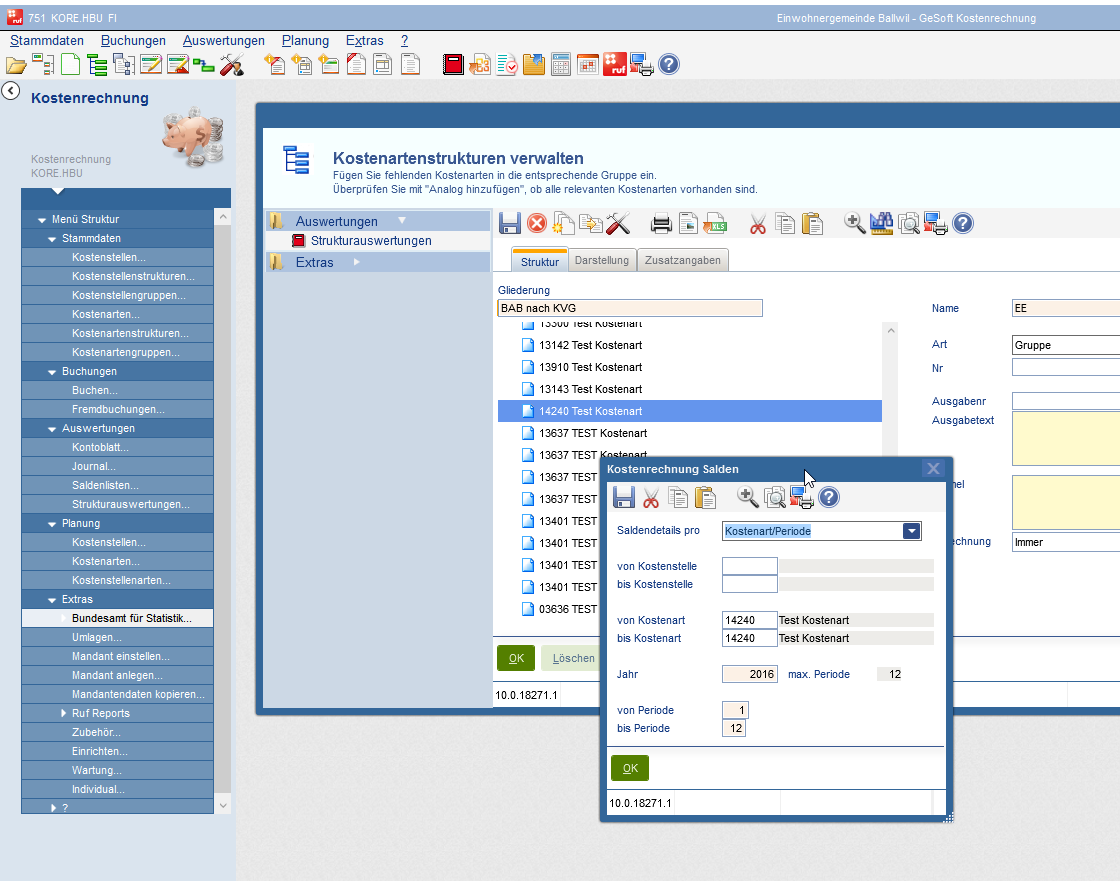1120x881 pixels.
Task: Click the binoculars search icon in structure toolbar
Action: (881, 224)
